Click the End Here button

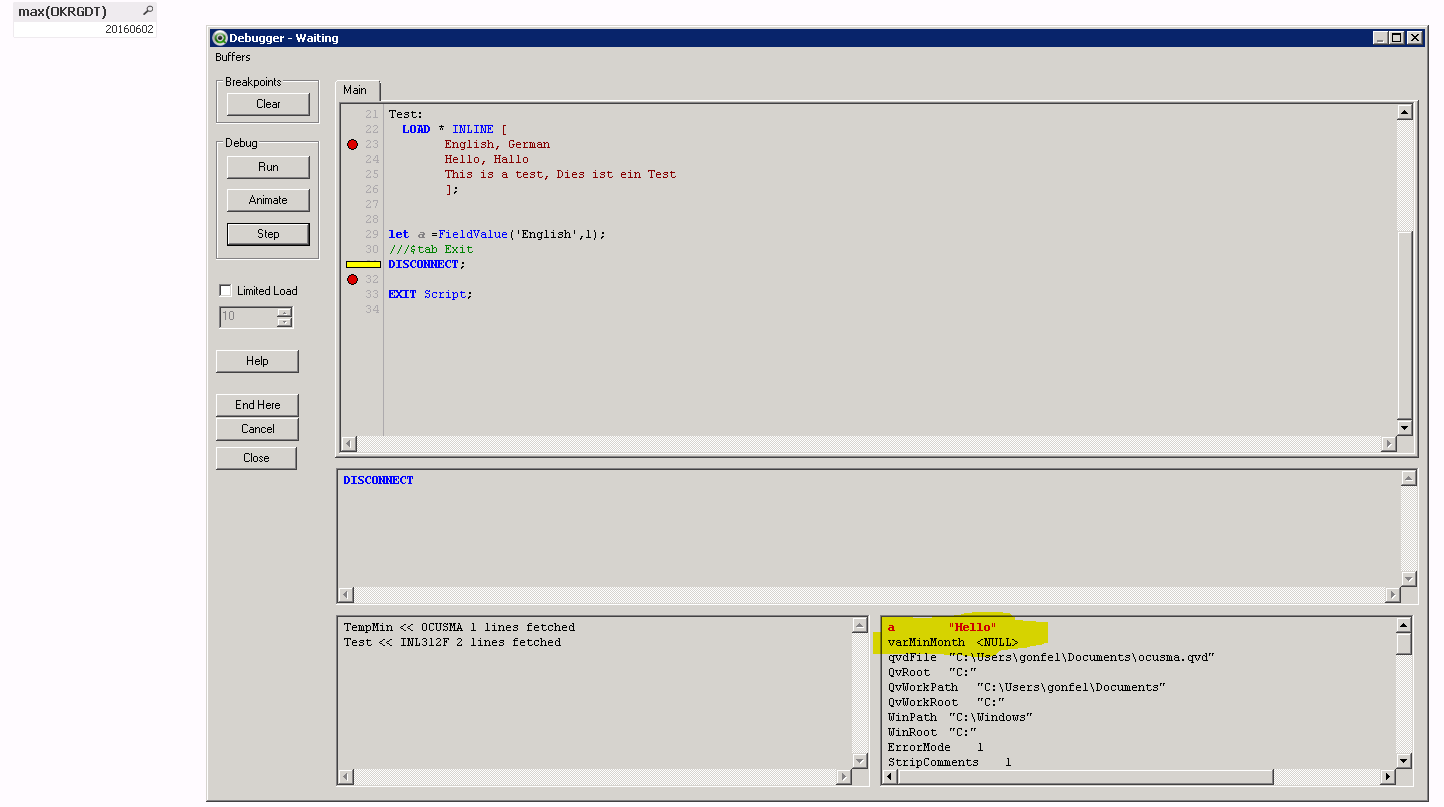(x=257, y=405)
